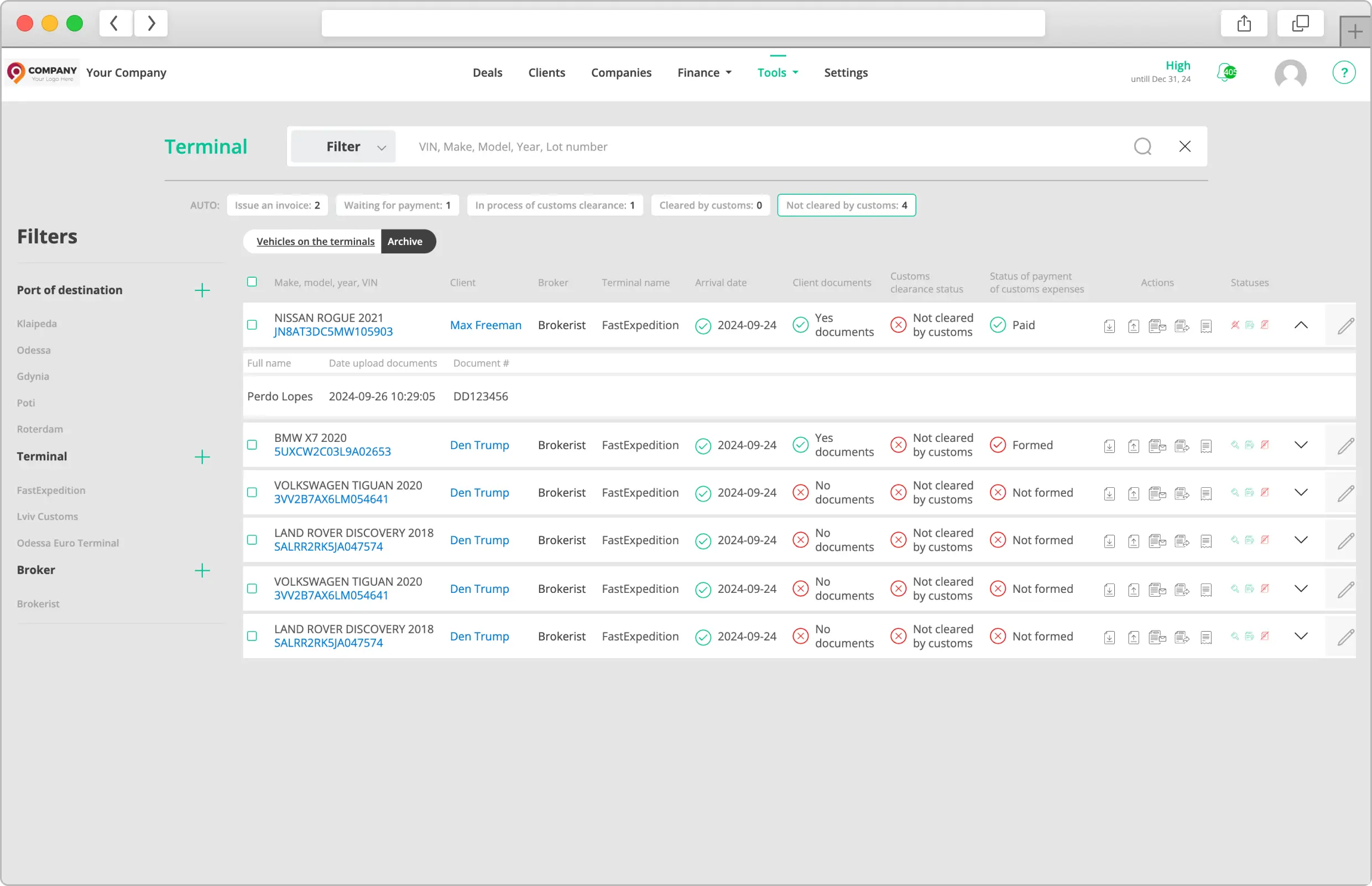Download document icon in BMW X7 row
This screenshot has width=1372, height=886.
[x=1110, y=446]
